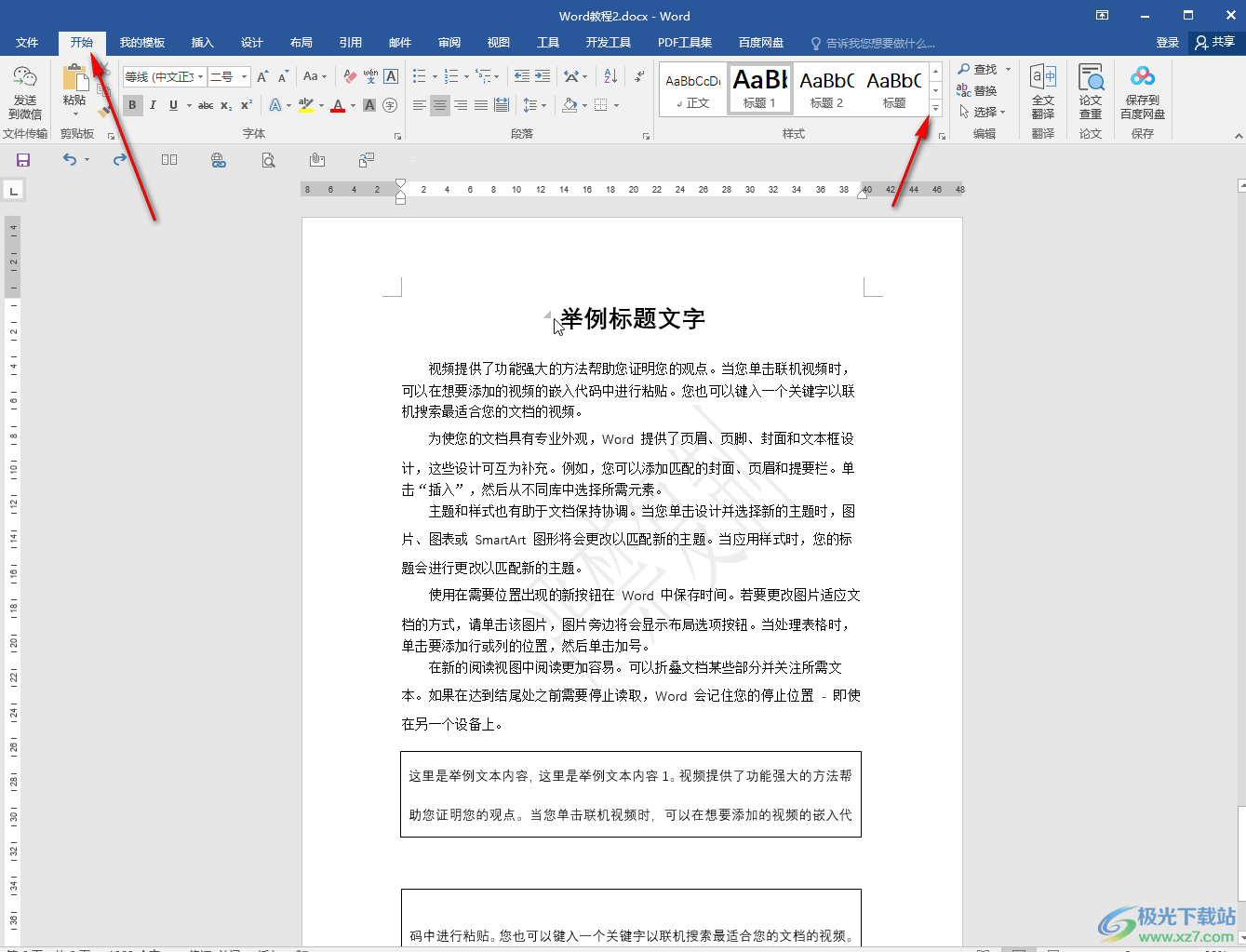Switch to reading view via book icon
The width and height of the screenshot is (1246, 952).
(169, 160)
